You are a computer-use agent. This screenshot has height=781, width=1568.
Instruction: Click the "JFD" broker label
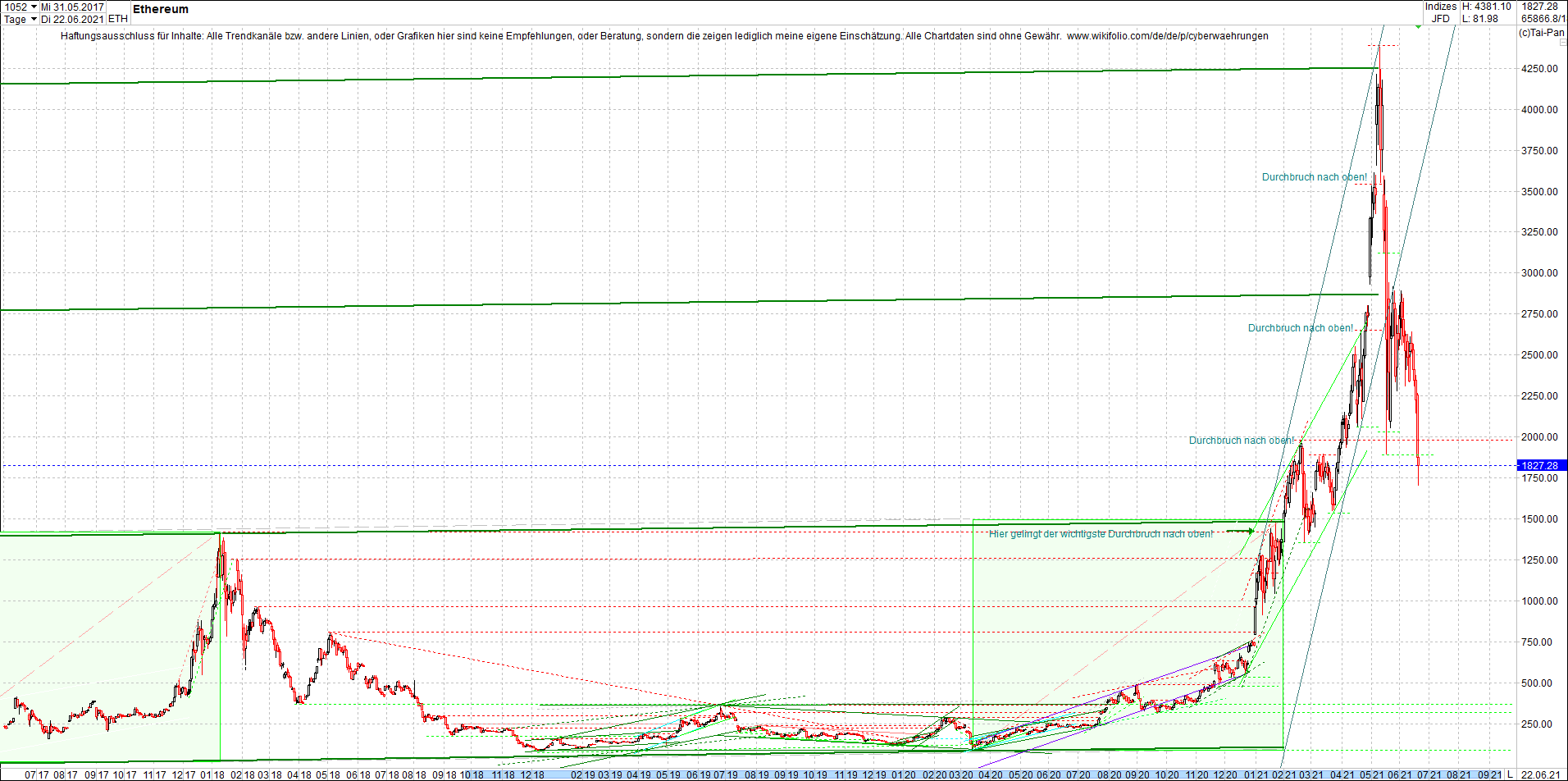1440,17
